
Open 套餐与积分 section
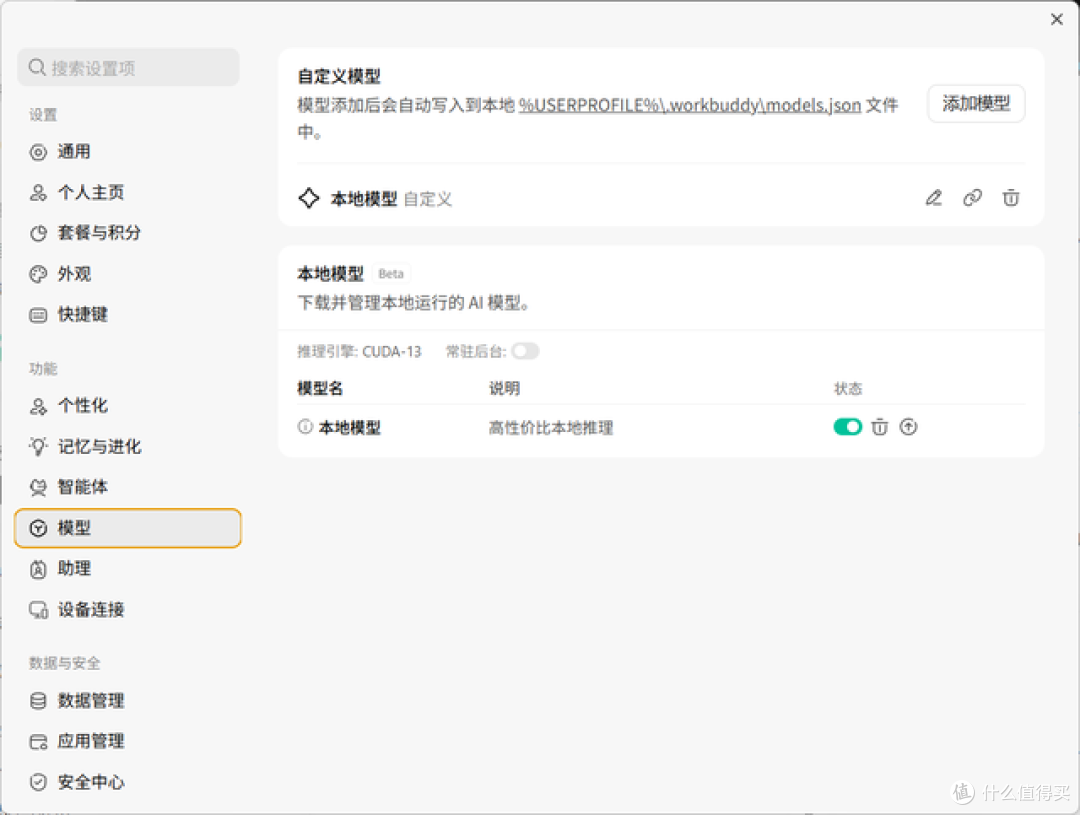pos(128,233)
